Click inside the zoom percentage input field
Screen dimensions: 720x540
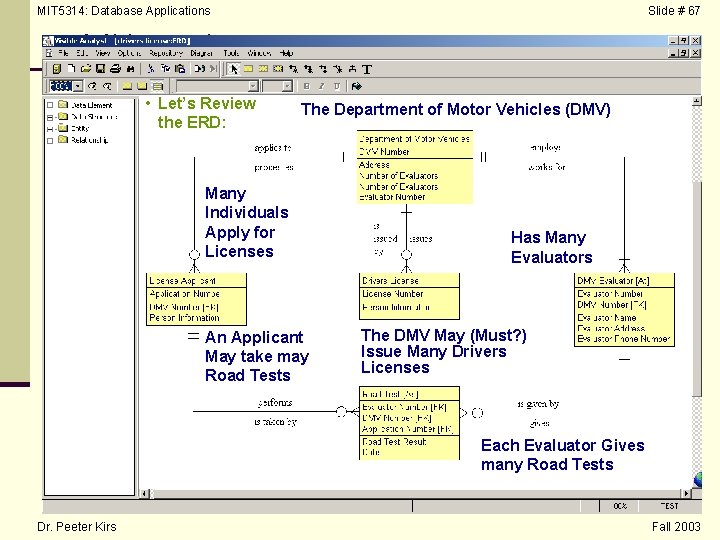click(x=61, y=86)
